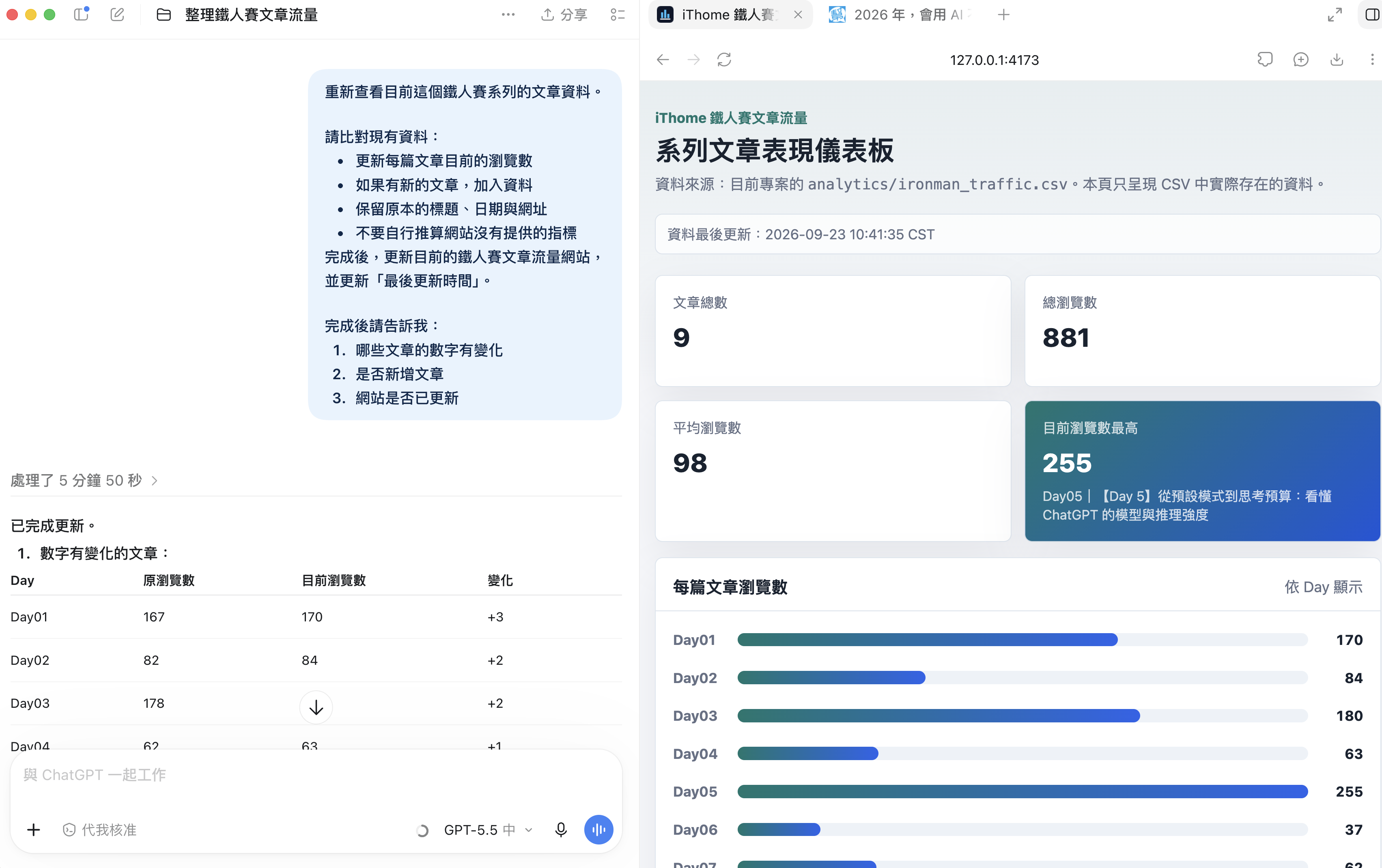
Task: Toggle the 代我核准 approval option
Action: [x=99, y=829]
